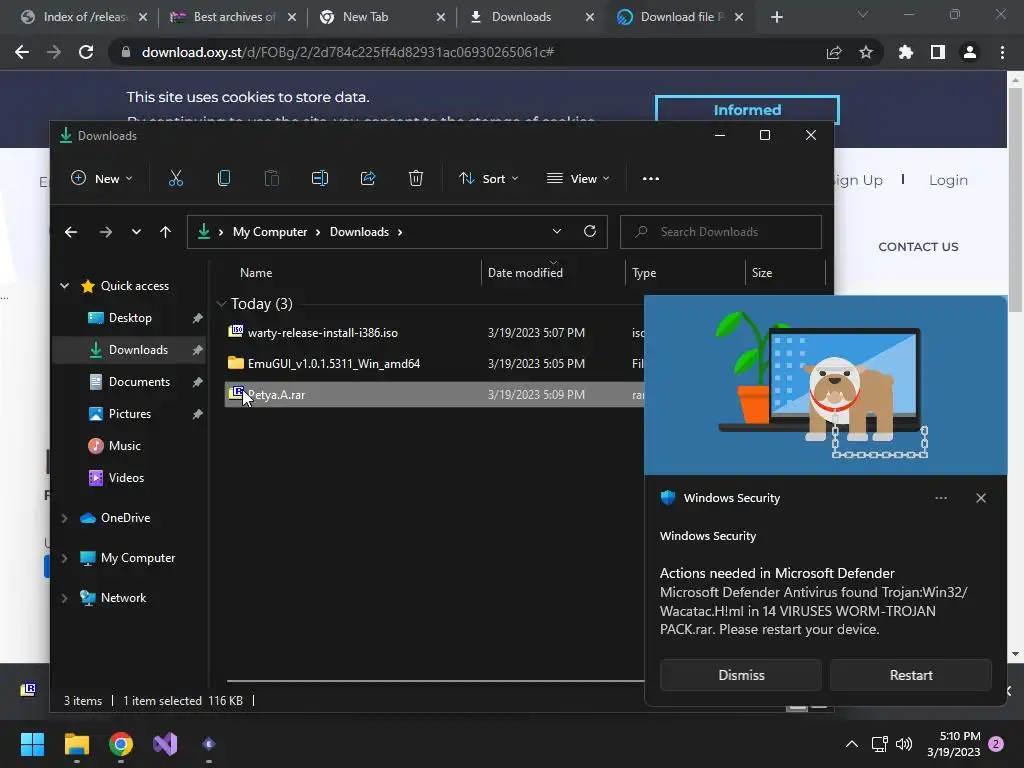Viewport: 1024px width, 768px height.
Task: Select Documents in navigation pane
Action: 139,382
